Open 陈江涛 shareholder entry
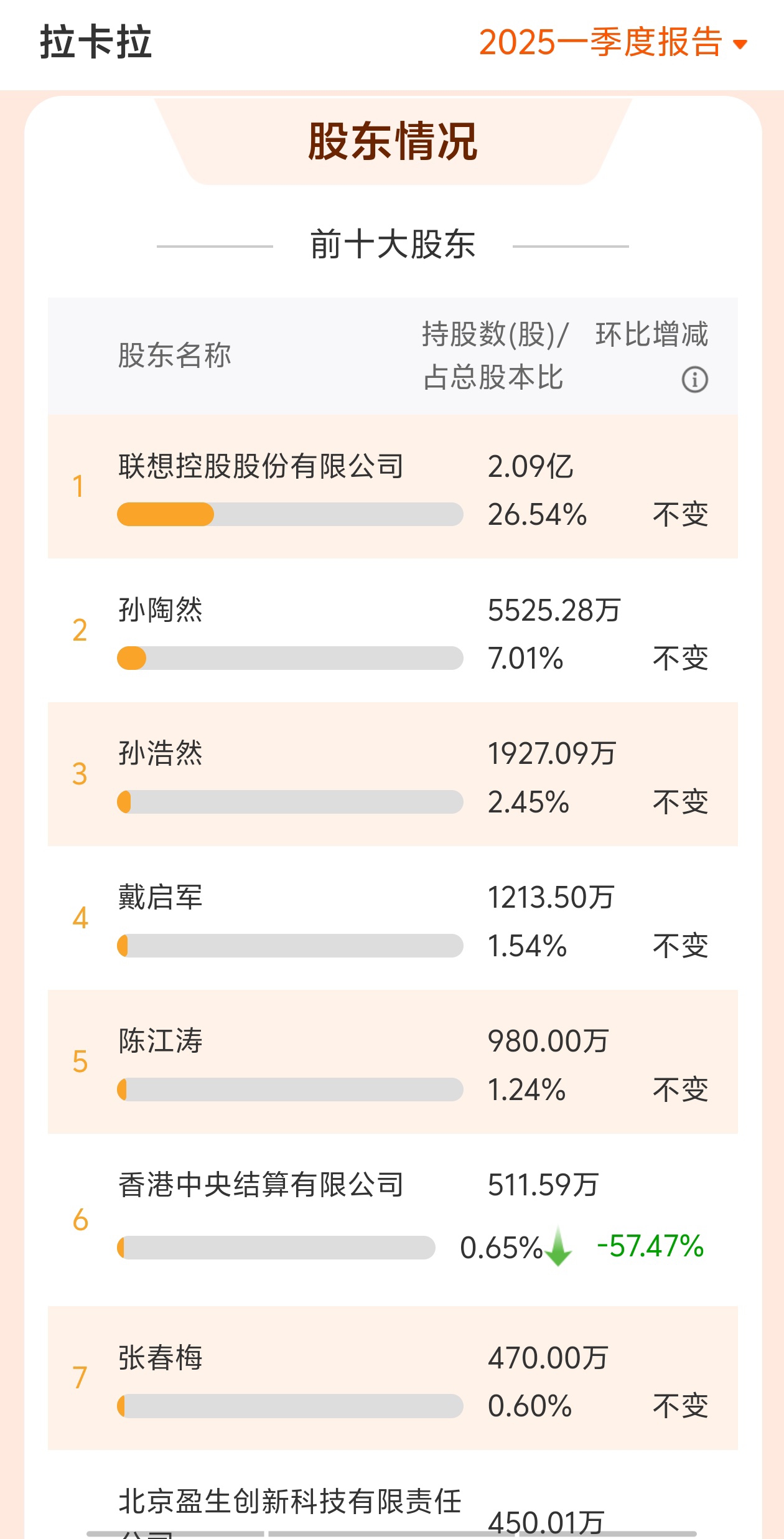Viewport: 784px width, 1539px height. click(x=393, y=1062)
